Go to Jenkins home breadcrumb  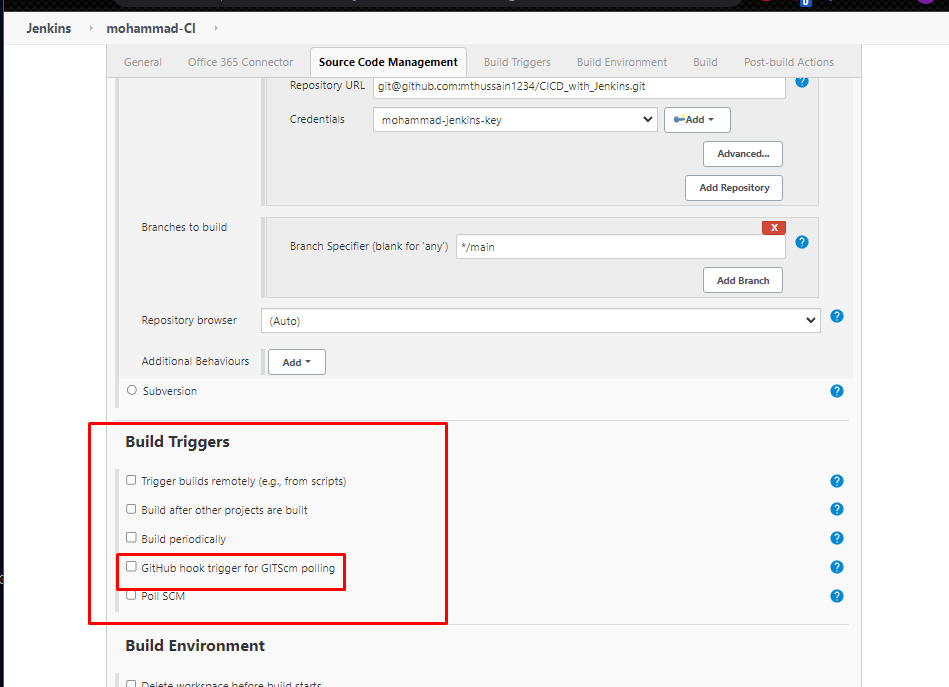click(x=48, y=28)
